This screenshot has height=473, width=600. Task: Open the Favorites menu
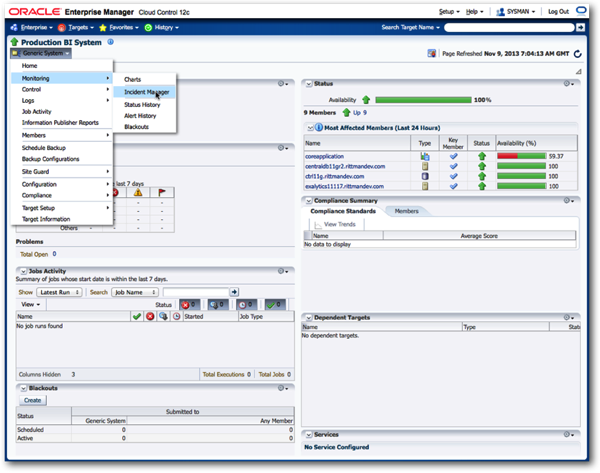[119, 28]
